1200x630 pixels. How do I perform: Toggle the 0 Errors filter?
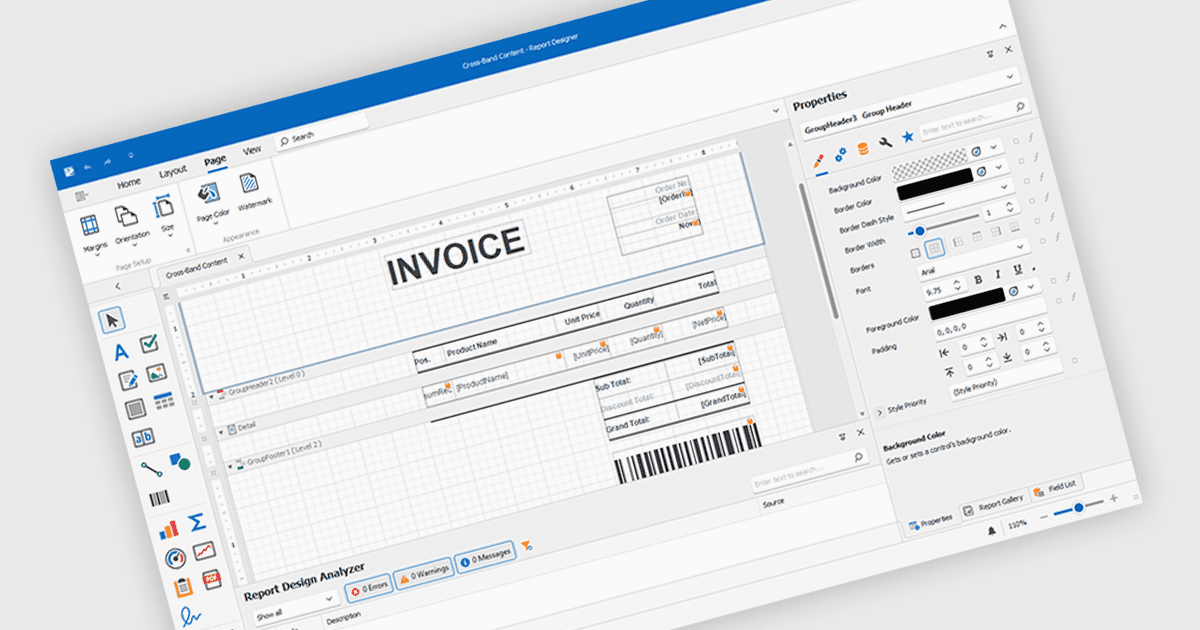pos(368,587)
